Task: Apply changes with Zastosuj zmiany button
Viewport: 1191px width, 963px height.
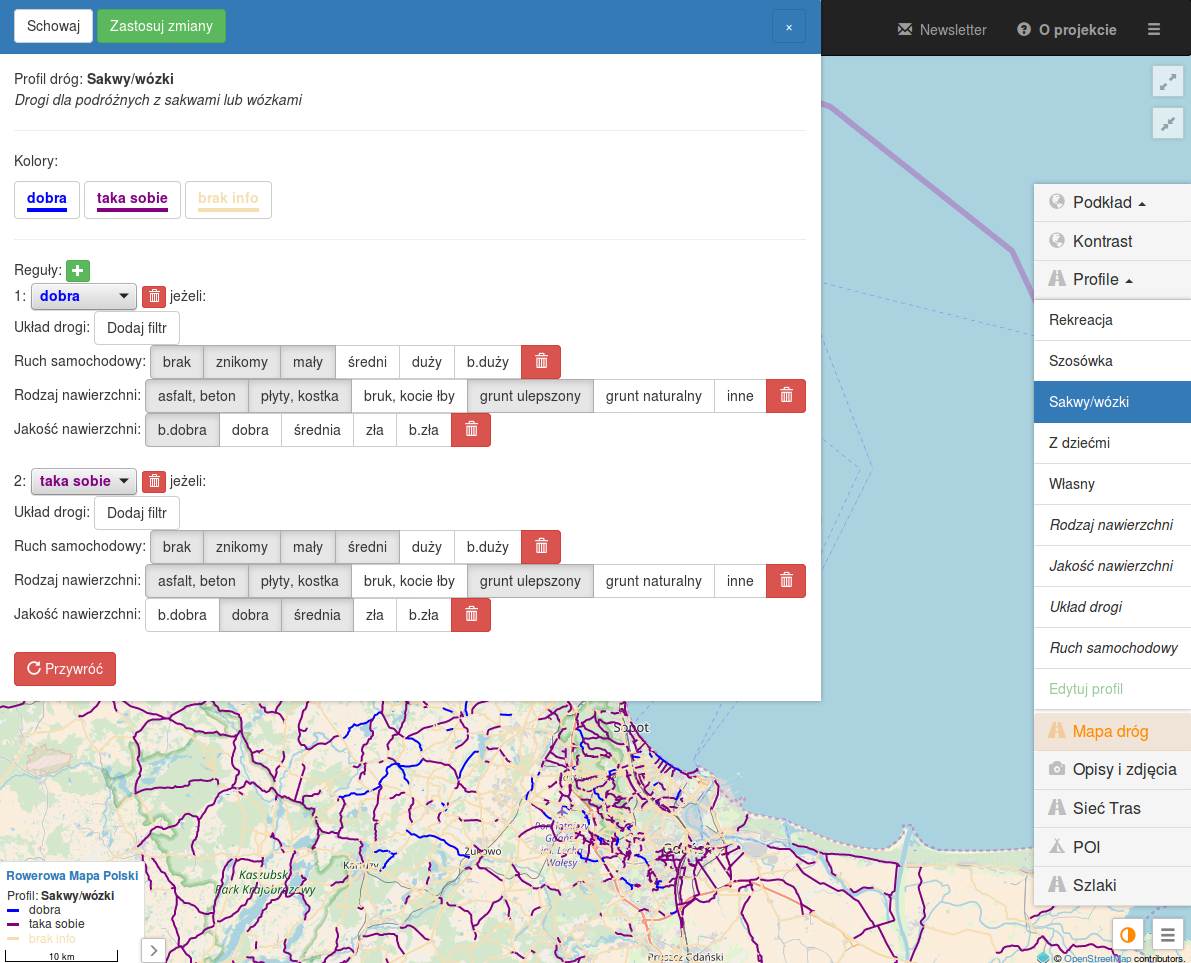Action: click(161, 26)
